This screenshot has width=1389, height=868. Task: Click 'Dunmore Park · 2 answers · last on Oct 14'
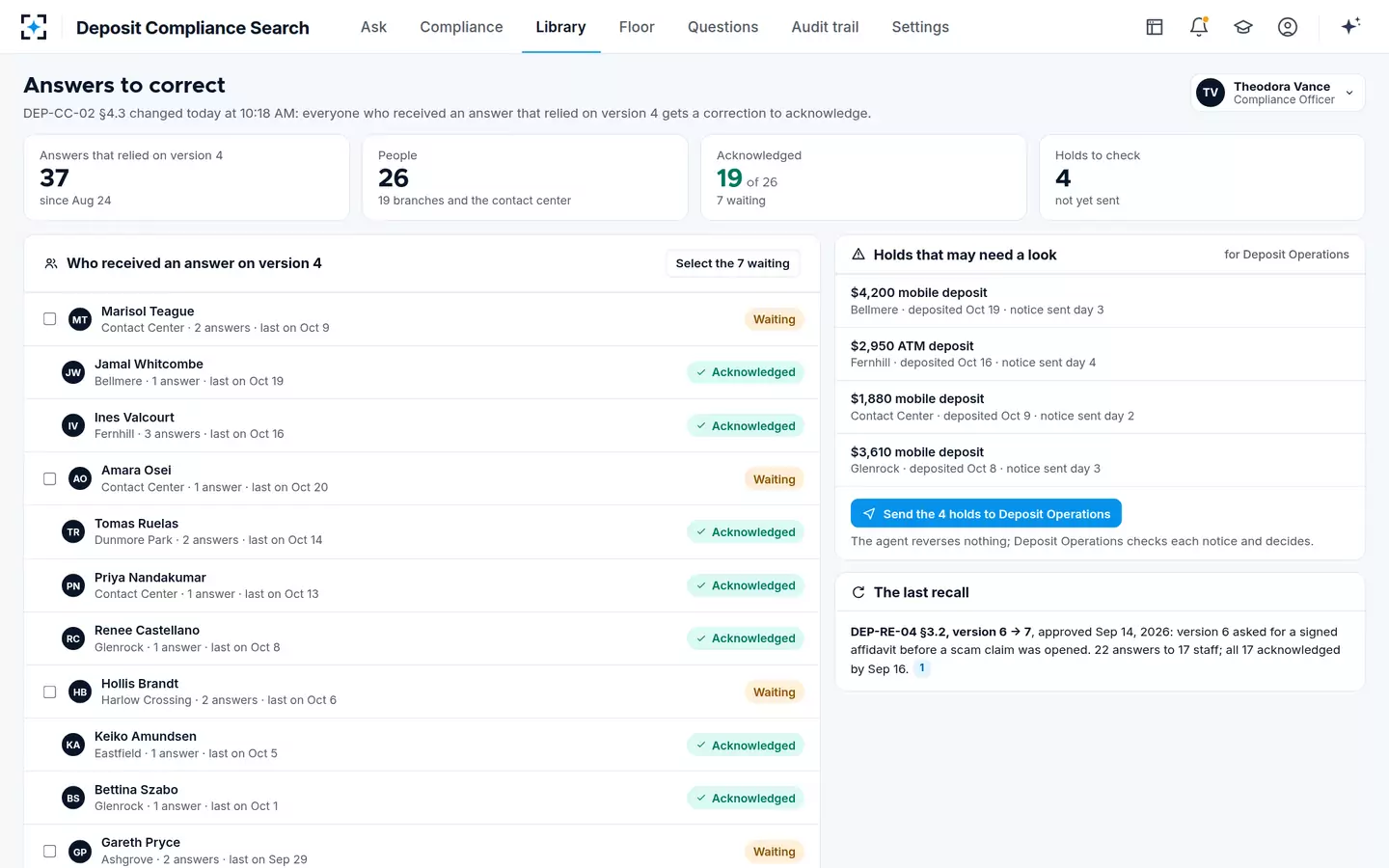point(208,540)
